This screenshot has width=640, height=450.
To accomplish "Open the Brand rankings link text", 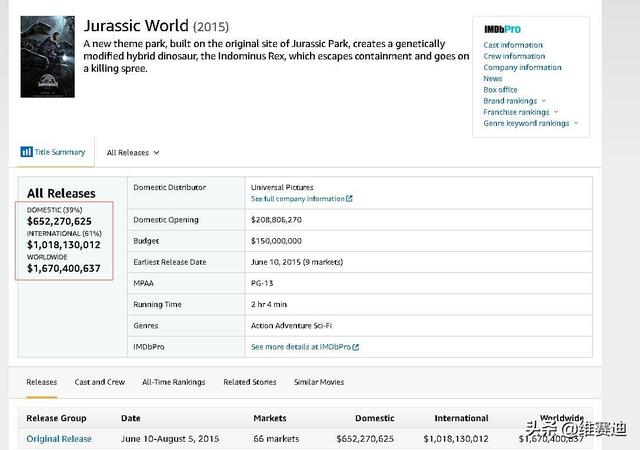I will (x=510, y=101).
